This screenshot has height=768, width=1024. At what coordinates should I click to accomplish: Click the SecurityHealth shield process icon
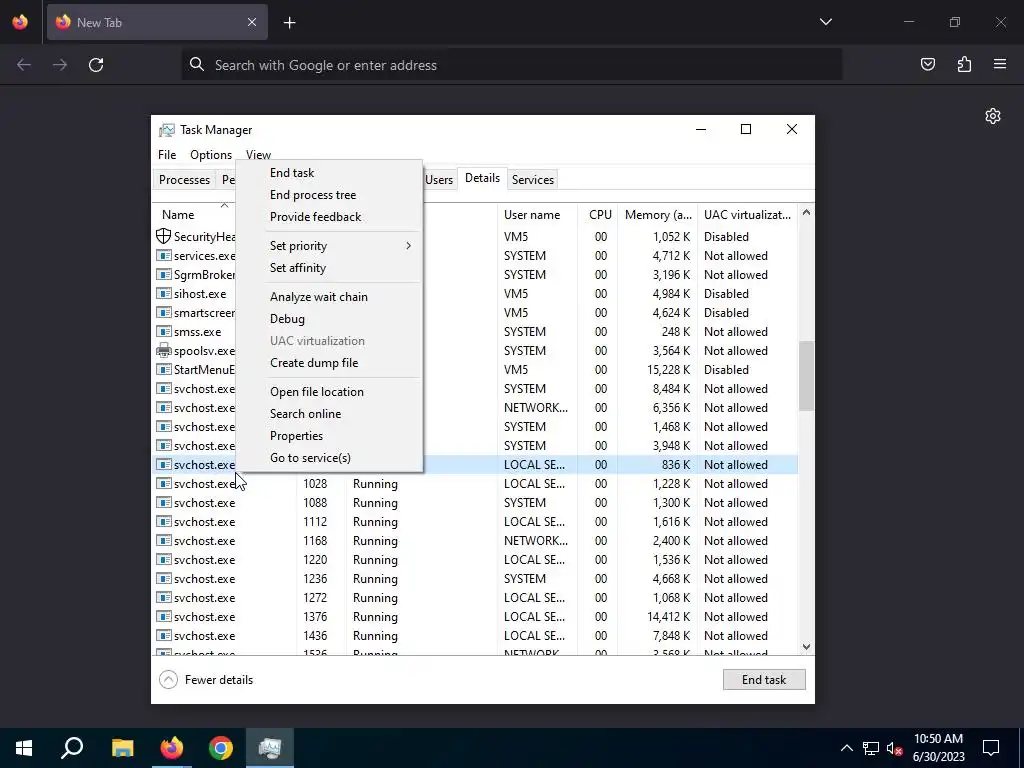163,236
